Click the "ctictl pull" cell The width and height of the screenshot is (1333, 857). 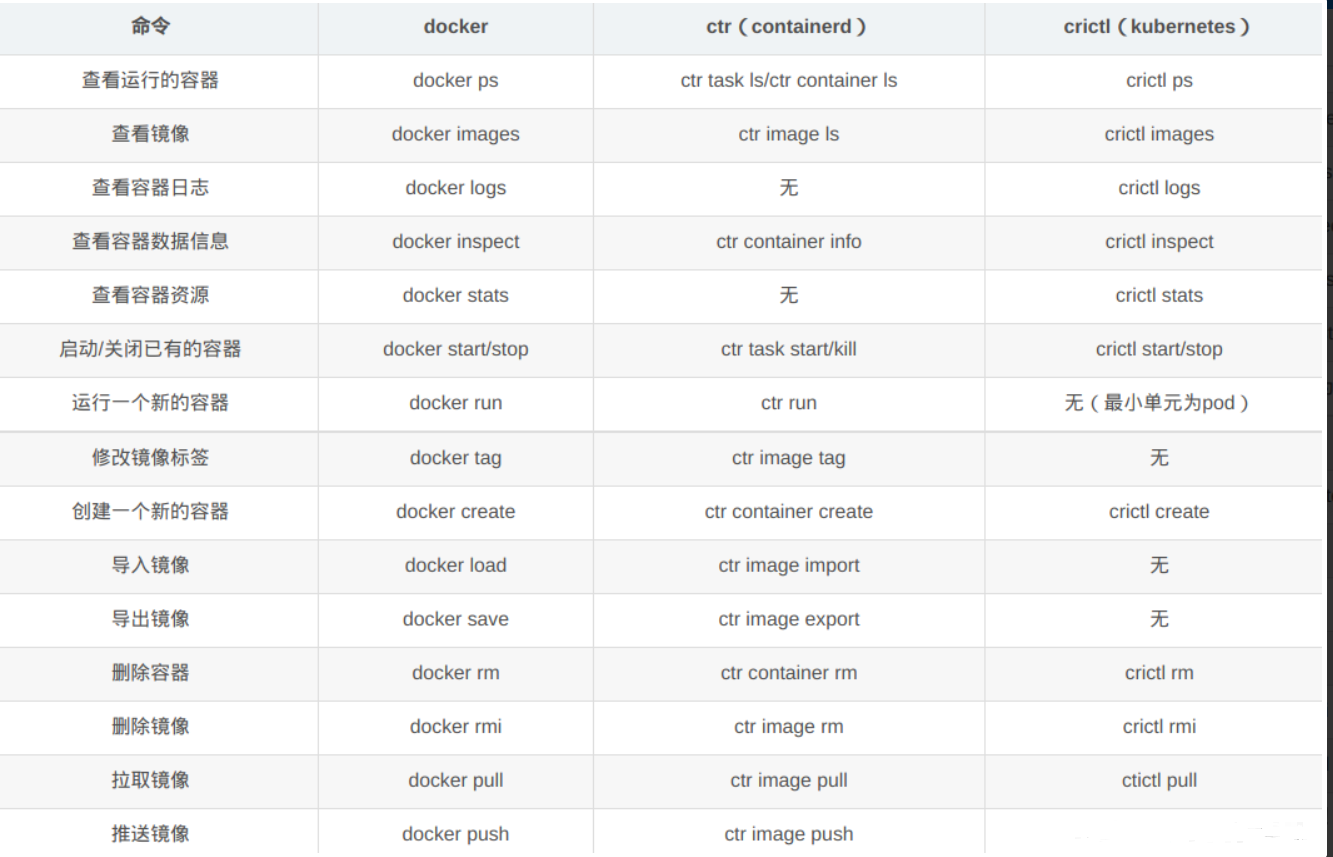1159,781
